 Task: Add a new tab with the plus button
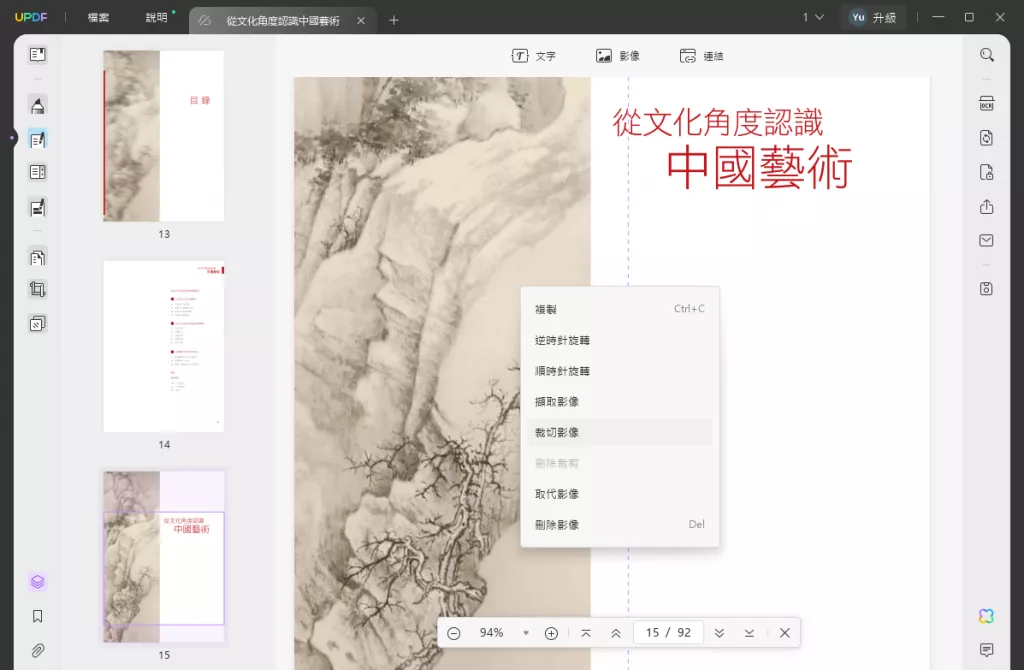point(394,21)
